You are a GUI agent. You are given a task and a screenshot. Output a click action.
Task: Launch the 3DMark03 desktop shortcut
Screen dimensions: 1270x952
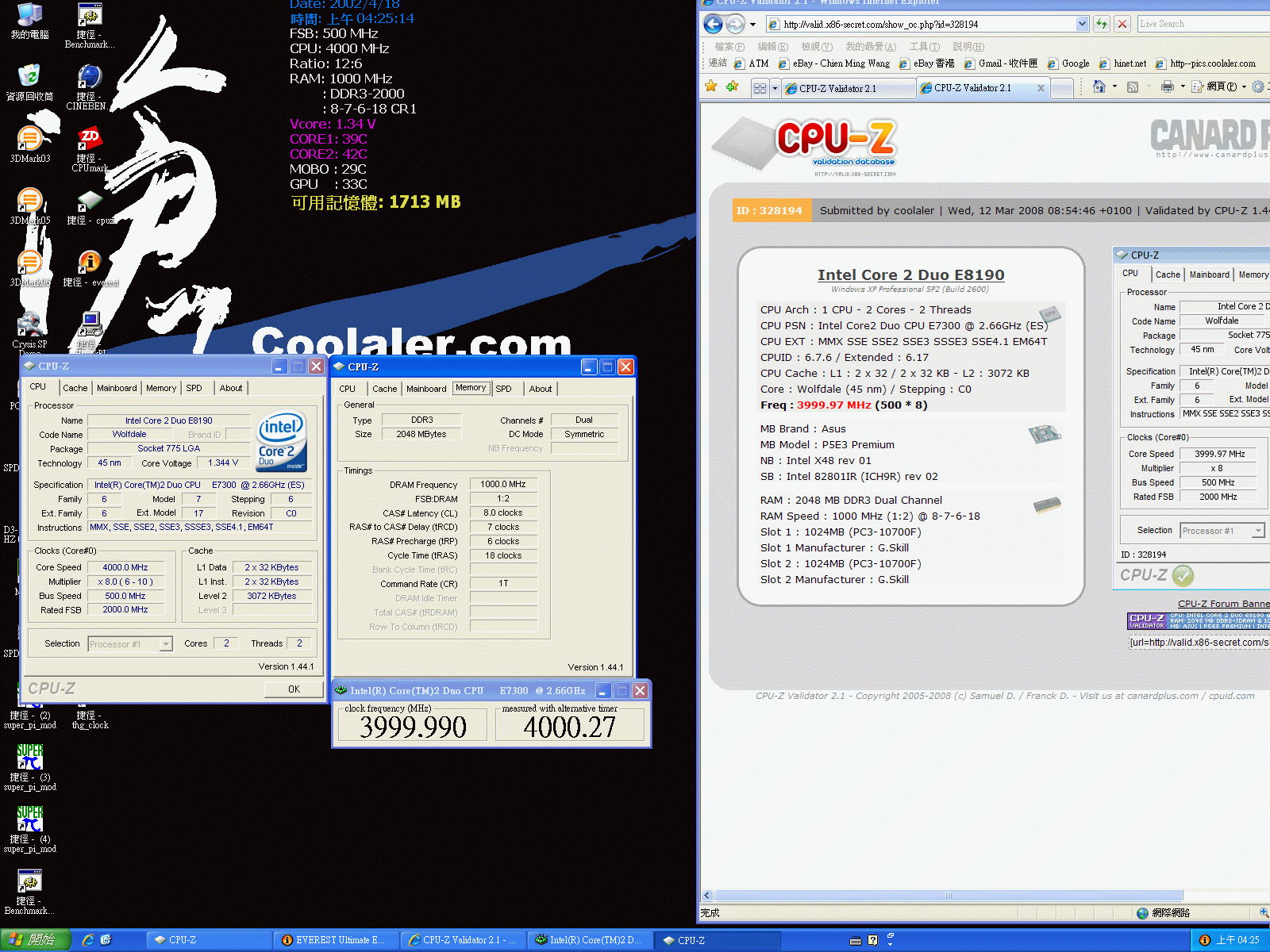click(29, 144)
